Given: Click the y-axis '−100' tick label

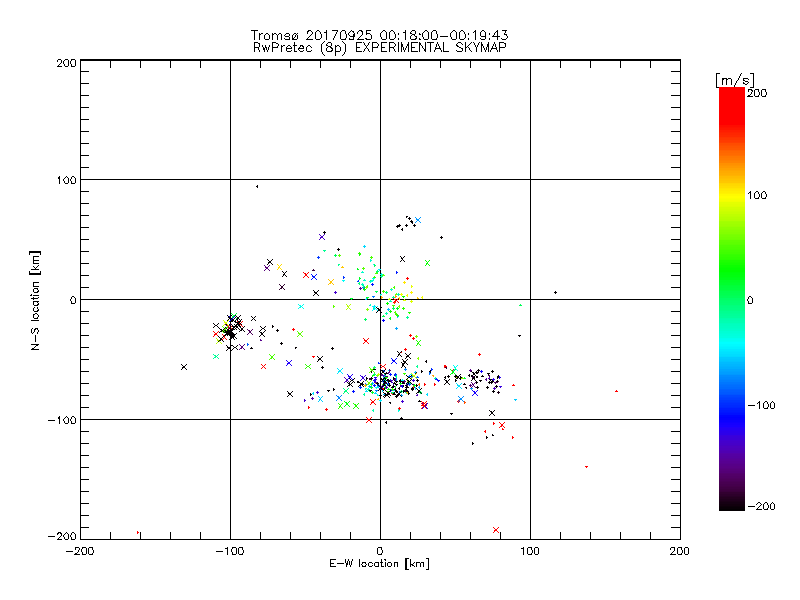Looking at the screenshot, I should point(62,420).
